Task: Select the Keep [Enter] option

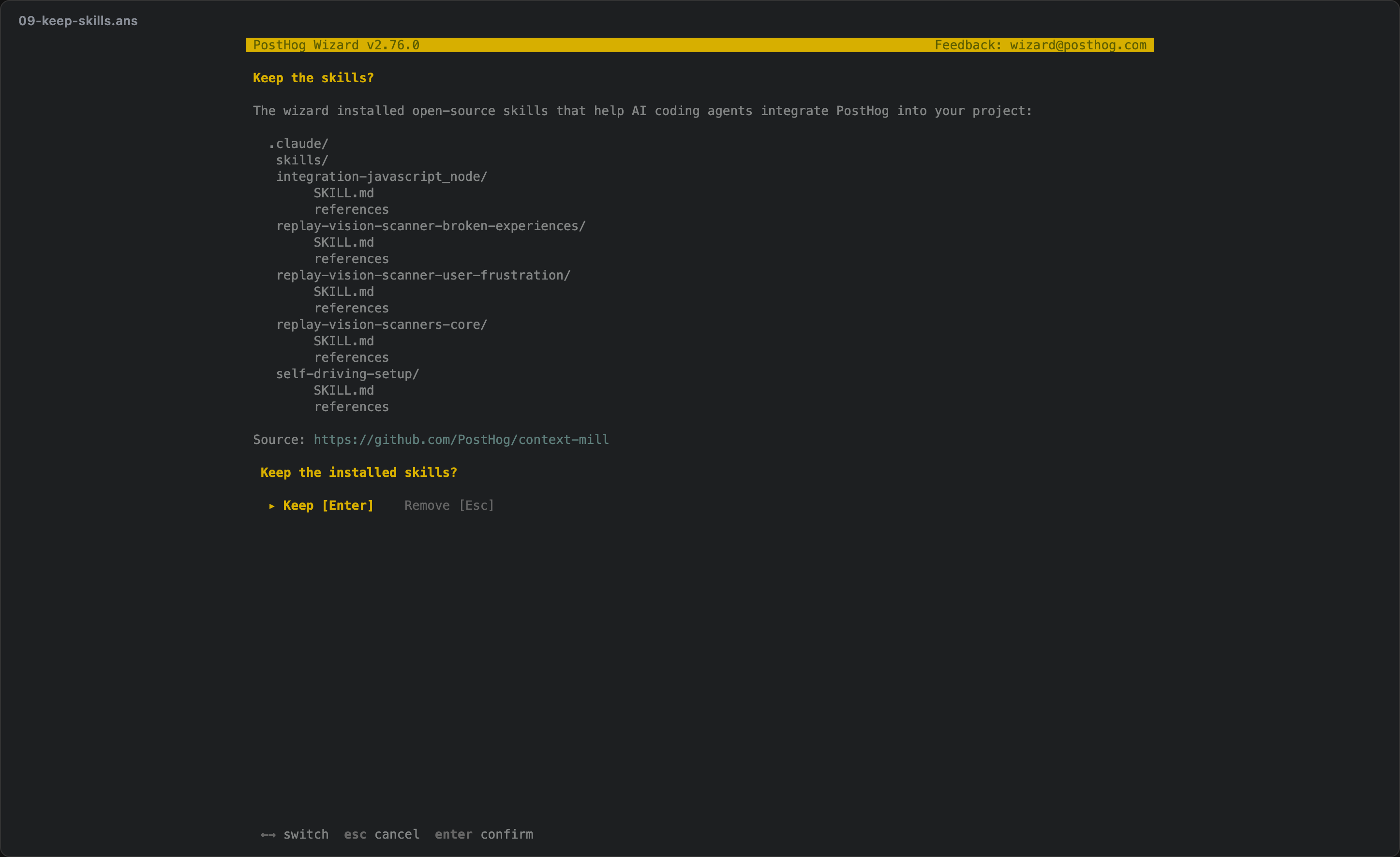Action: (328, 505)
